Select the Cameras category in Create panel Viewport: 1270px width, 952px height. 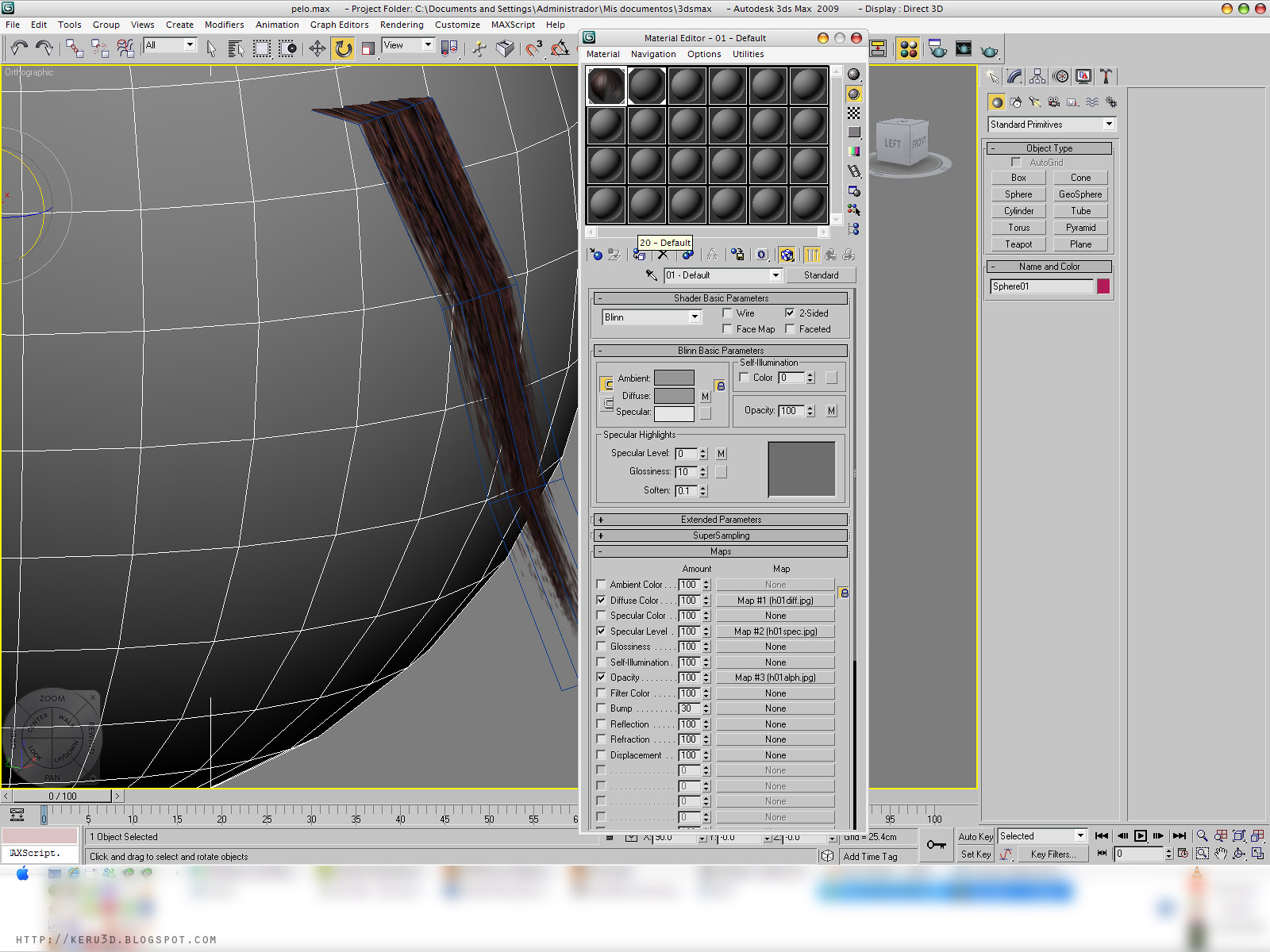[1053, 102]
